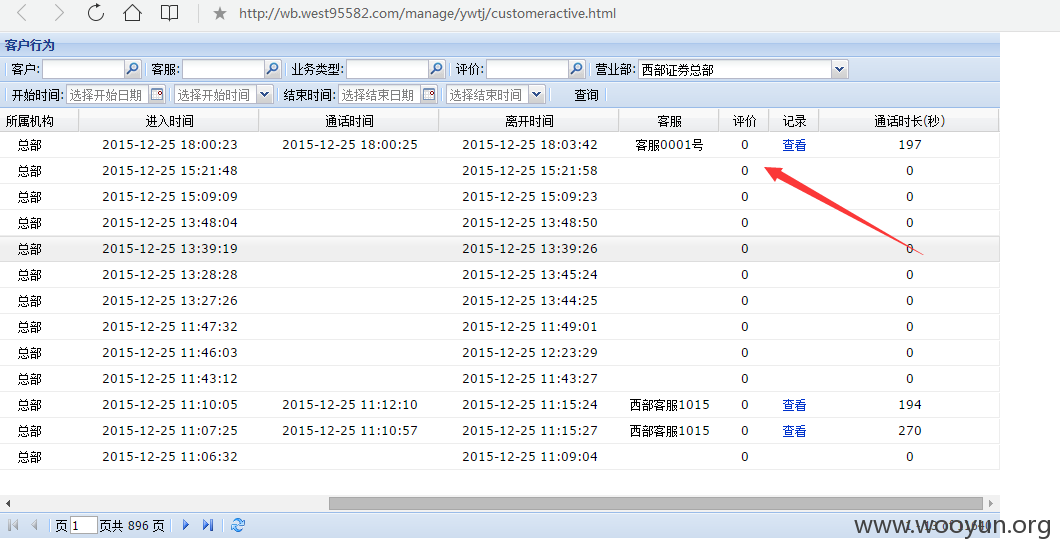This screenshot has height=554, width=1060.
Task: Click the browser address bar URL
Action: [x=427, y=14]
